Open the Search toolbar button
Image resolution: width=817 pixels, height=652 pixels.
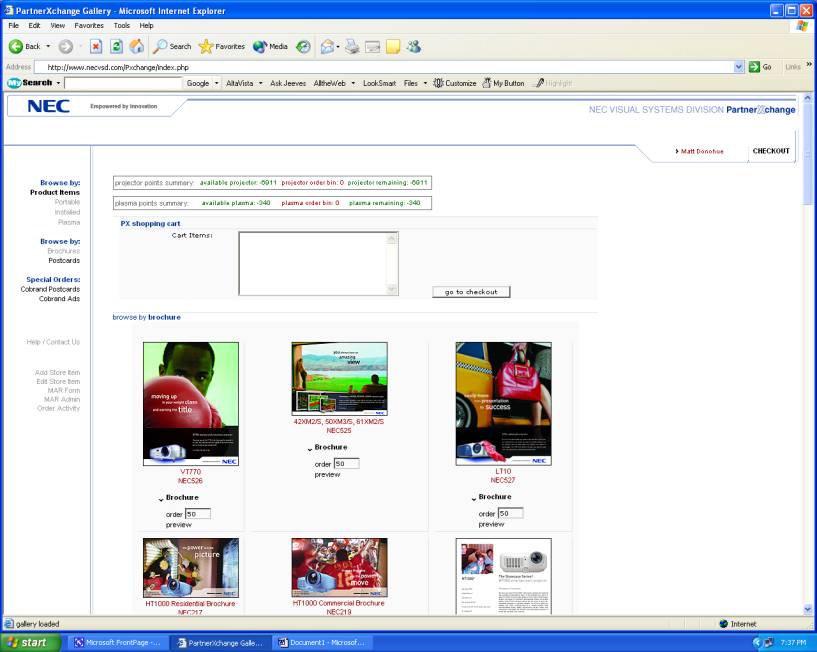point(172,46)
